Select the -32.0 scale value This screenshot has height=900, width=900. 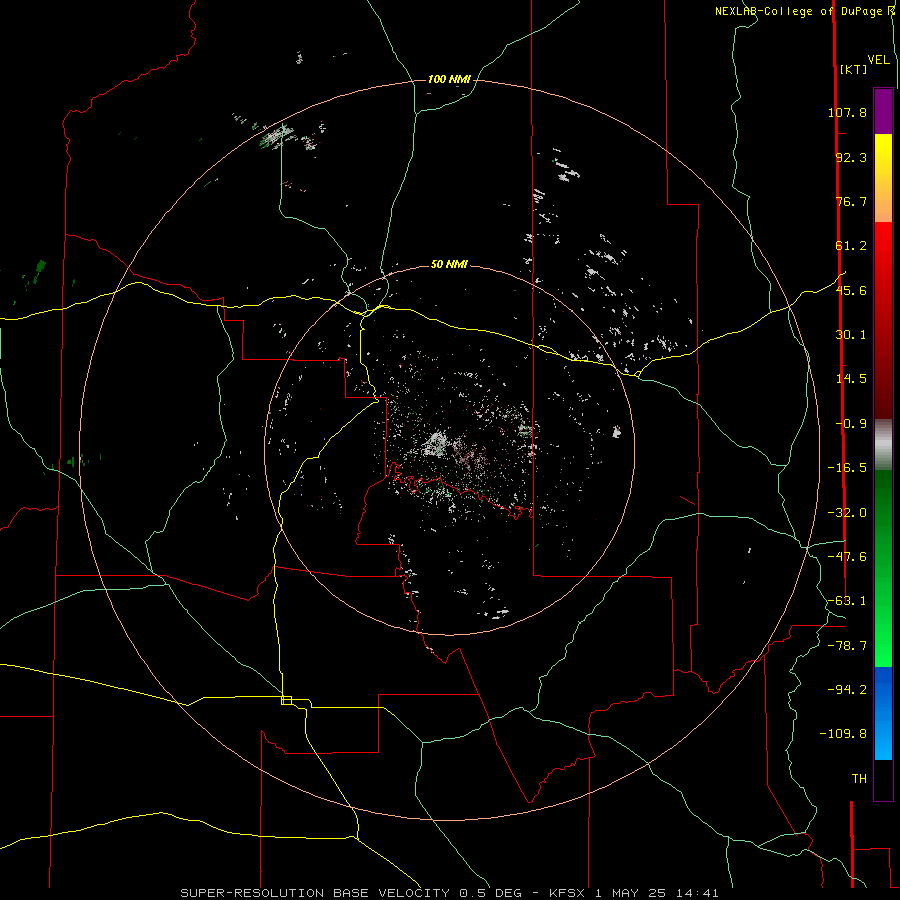[847, 513]
